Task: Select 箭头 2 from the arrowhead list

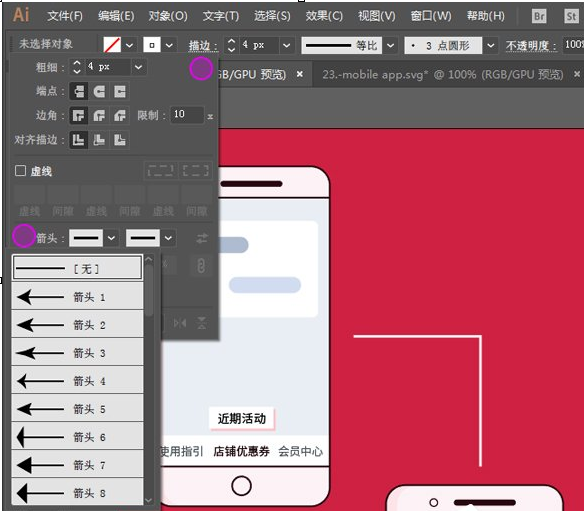Action: tap(77, 325)
